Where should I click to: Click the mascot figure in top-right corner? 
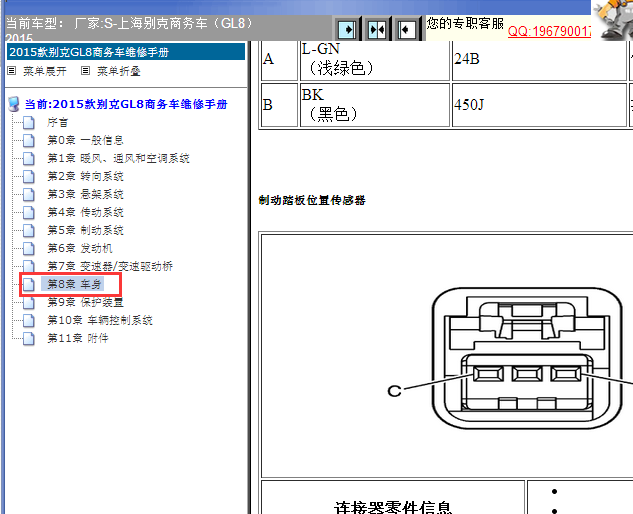[612, 20]
